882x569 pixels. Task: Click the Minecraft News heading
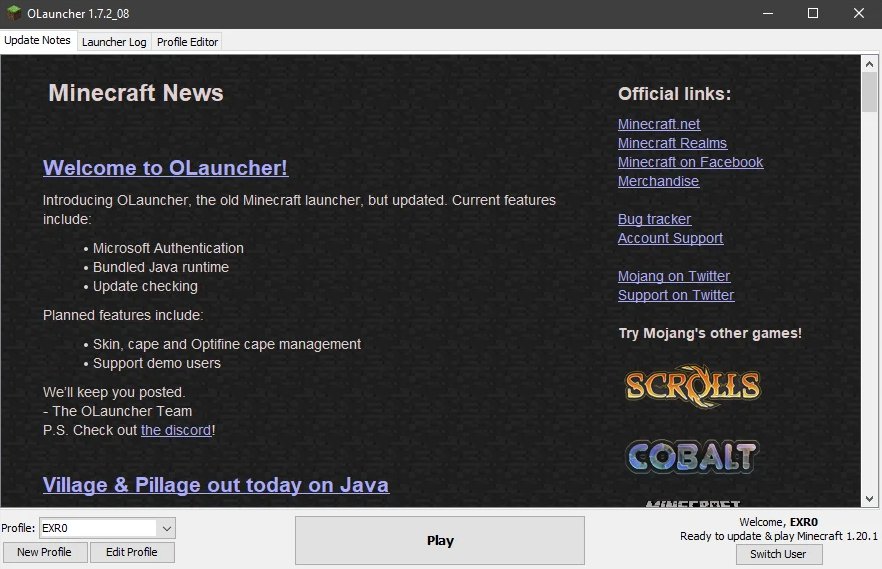136,93
